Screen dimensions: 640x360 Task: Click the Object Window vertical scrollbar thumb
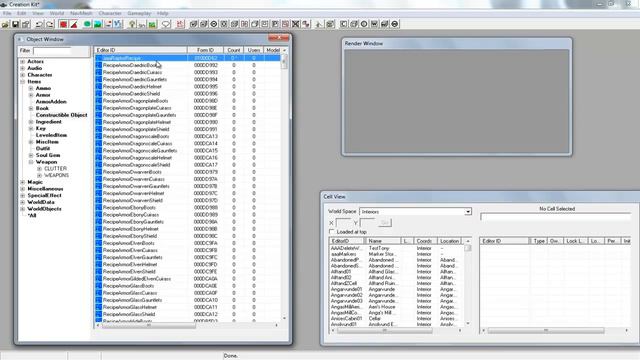click(x=284, y=63)
